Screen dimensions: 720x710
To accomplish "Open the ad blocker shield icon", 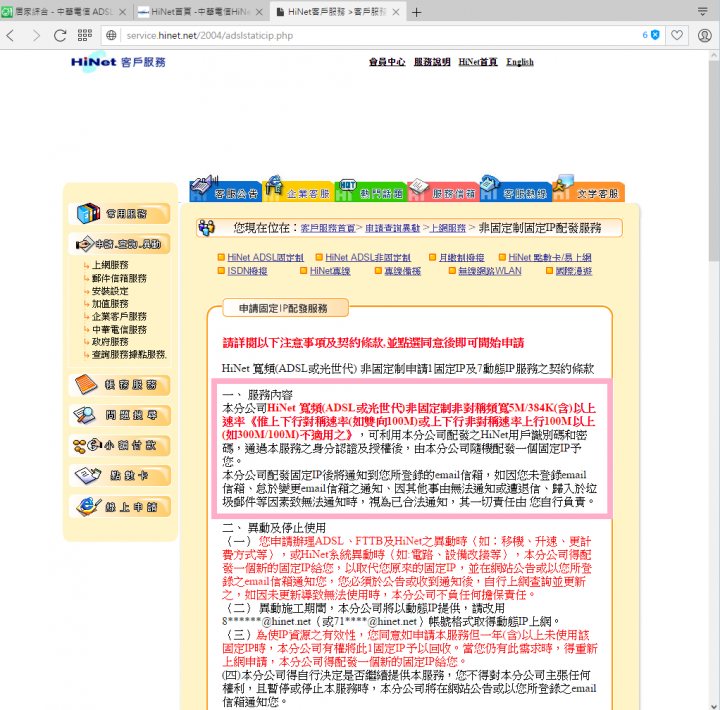I will tap(655, 35).
